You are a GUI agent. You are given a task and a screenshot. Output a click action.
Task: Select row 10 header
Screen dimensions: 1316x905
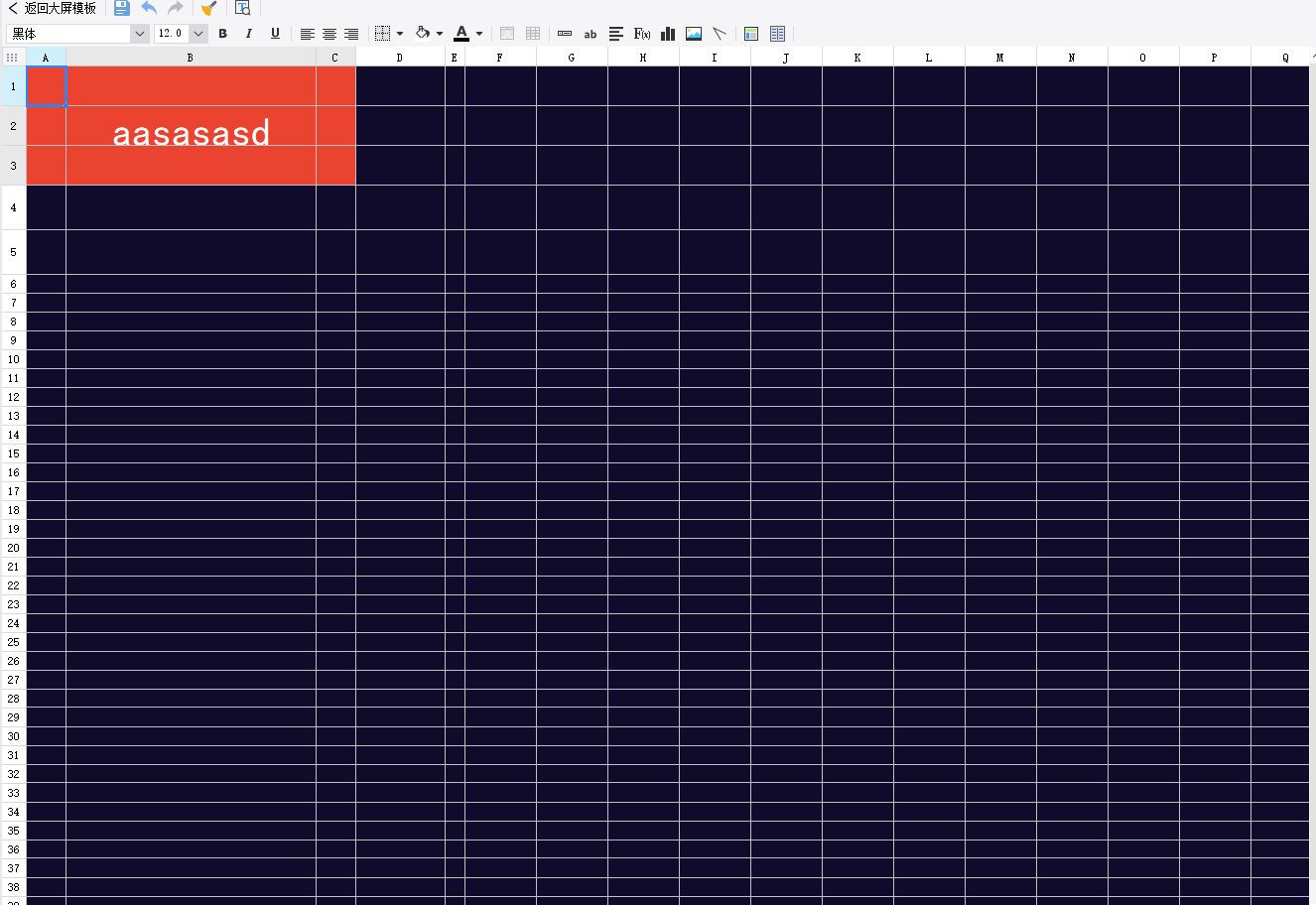(13, 359)
